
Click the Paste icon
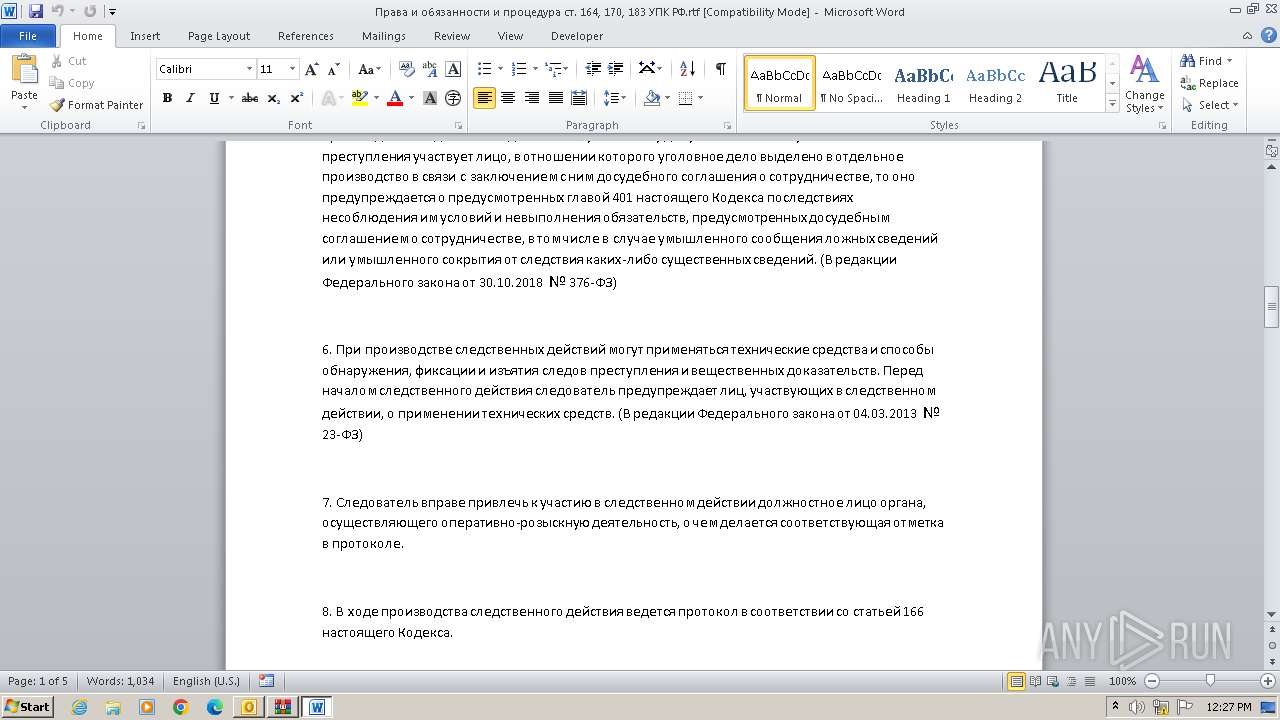pyautogui.click(x=24, y=70)
